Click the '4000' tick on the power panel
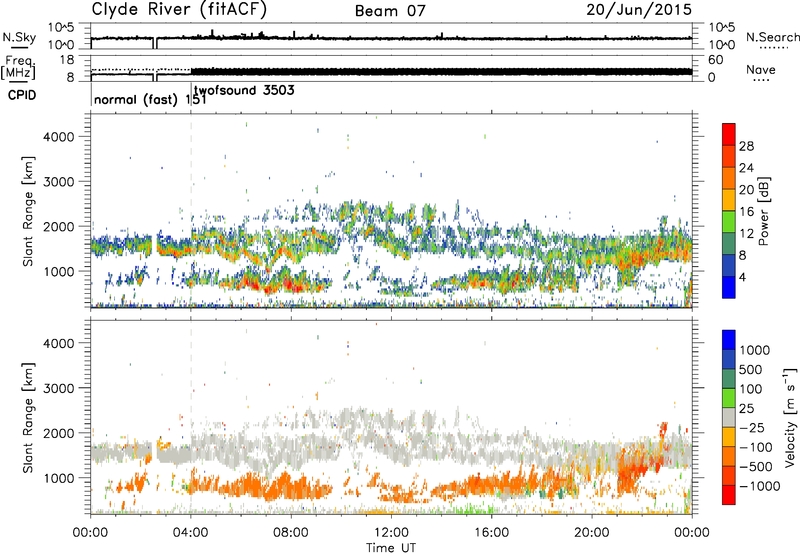This screenshot has width=800, height=554. coord(59,137)
